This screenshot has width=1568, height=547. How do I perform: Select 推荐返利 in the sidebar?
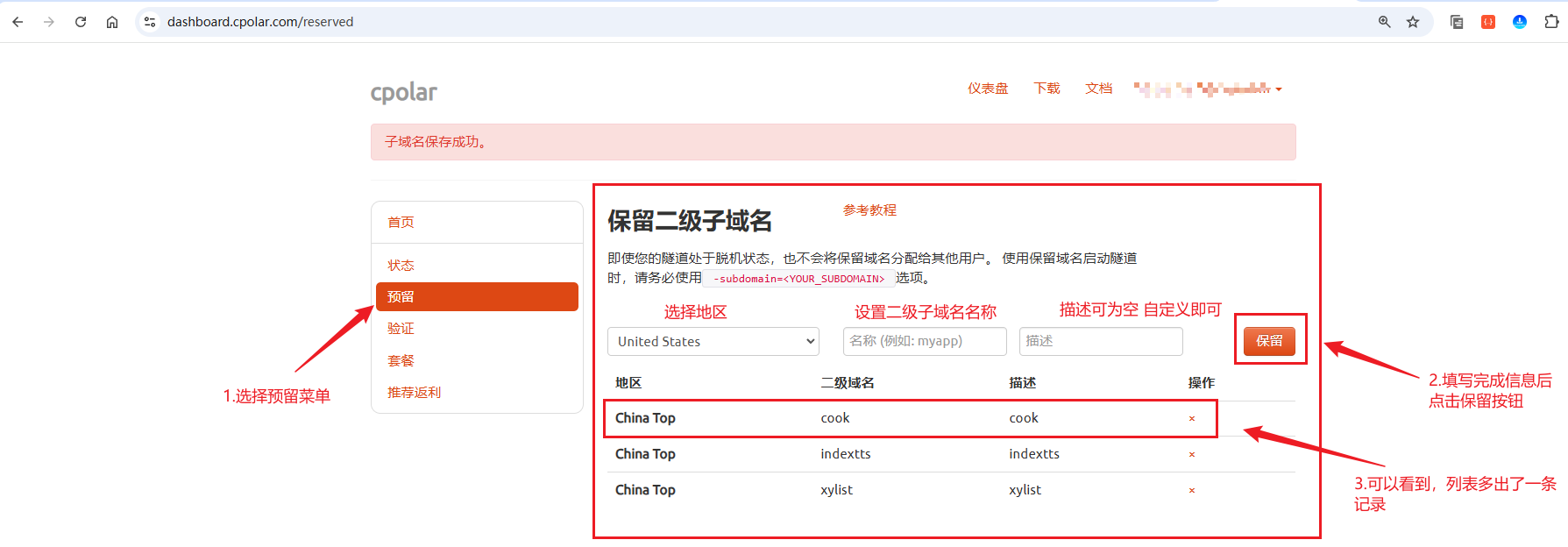click(414, 393)
